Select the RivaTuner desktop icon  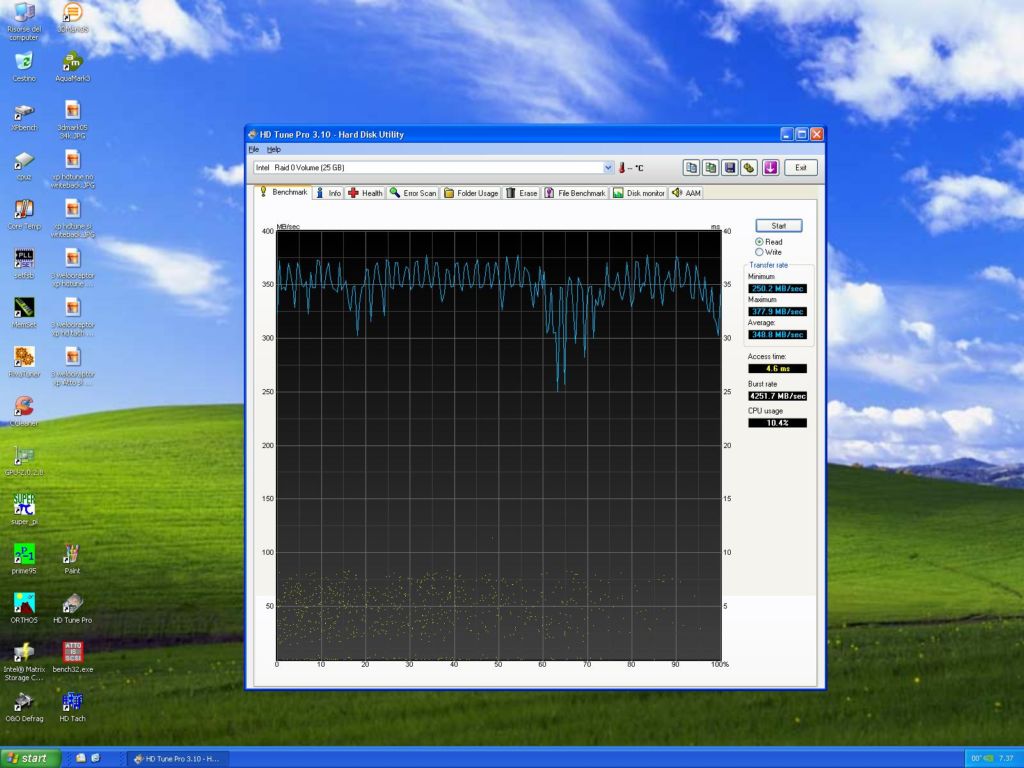click(x=24, y=363)
